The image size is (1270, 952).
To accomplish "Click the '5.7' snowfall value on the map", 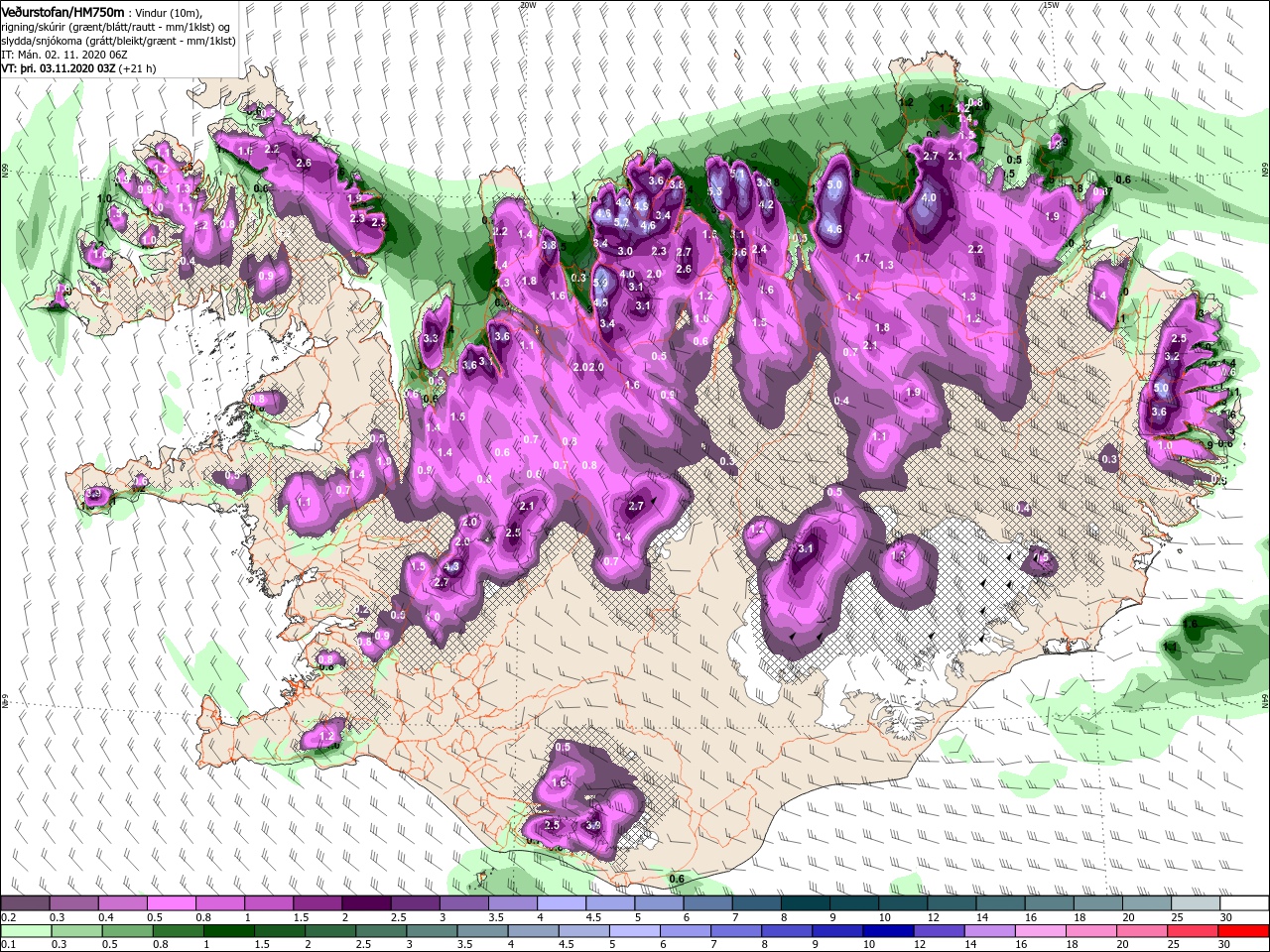I will pyautogui.click(x=622, y=223).
